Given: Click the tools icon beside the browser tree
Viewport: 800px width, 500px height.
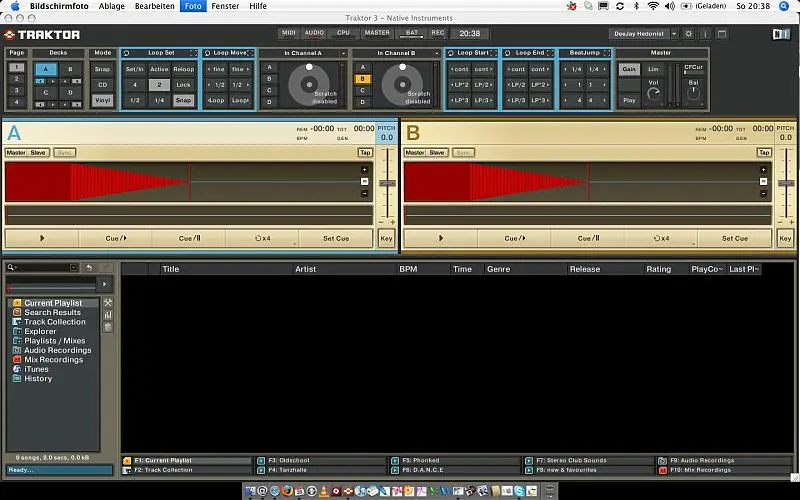Looking at the screenshot, I should pos(108,303).
